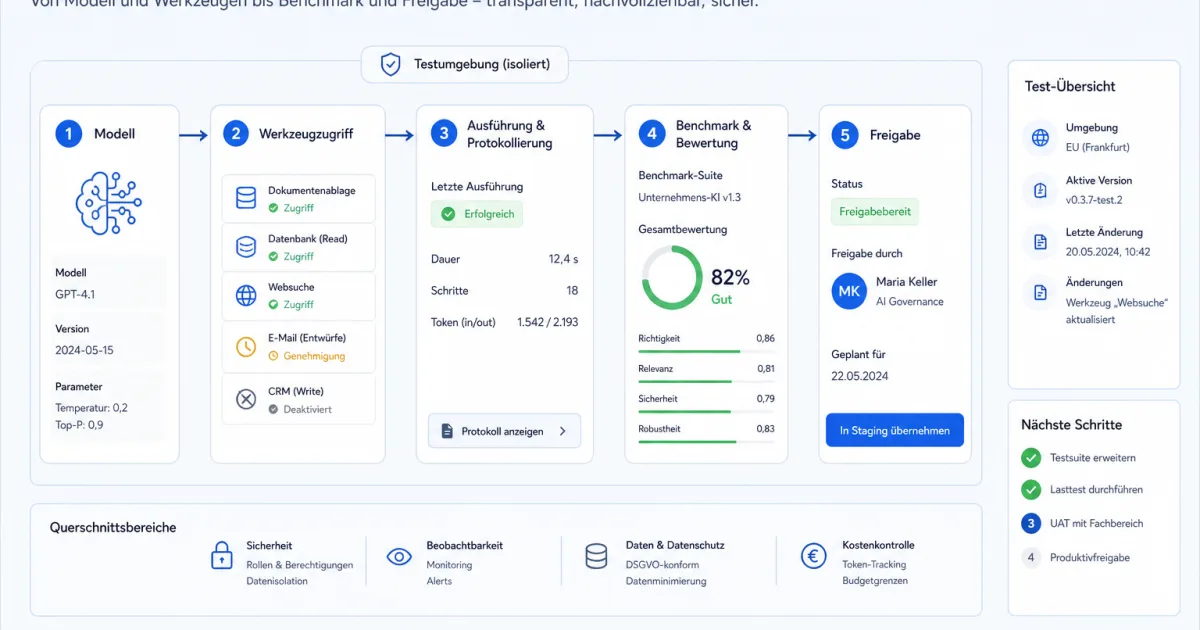
Task: Click the step 4 badge for Produktivfreigabe
Action: pyautogui.click(x=1031, y=557)
